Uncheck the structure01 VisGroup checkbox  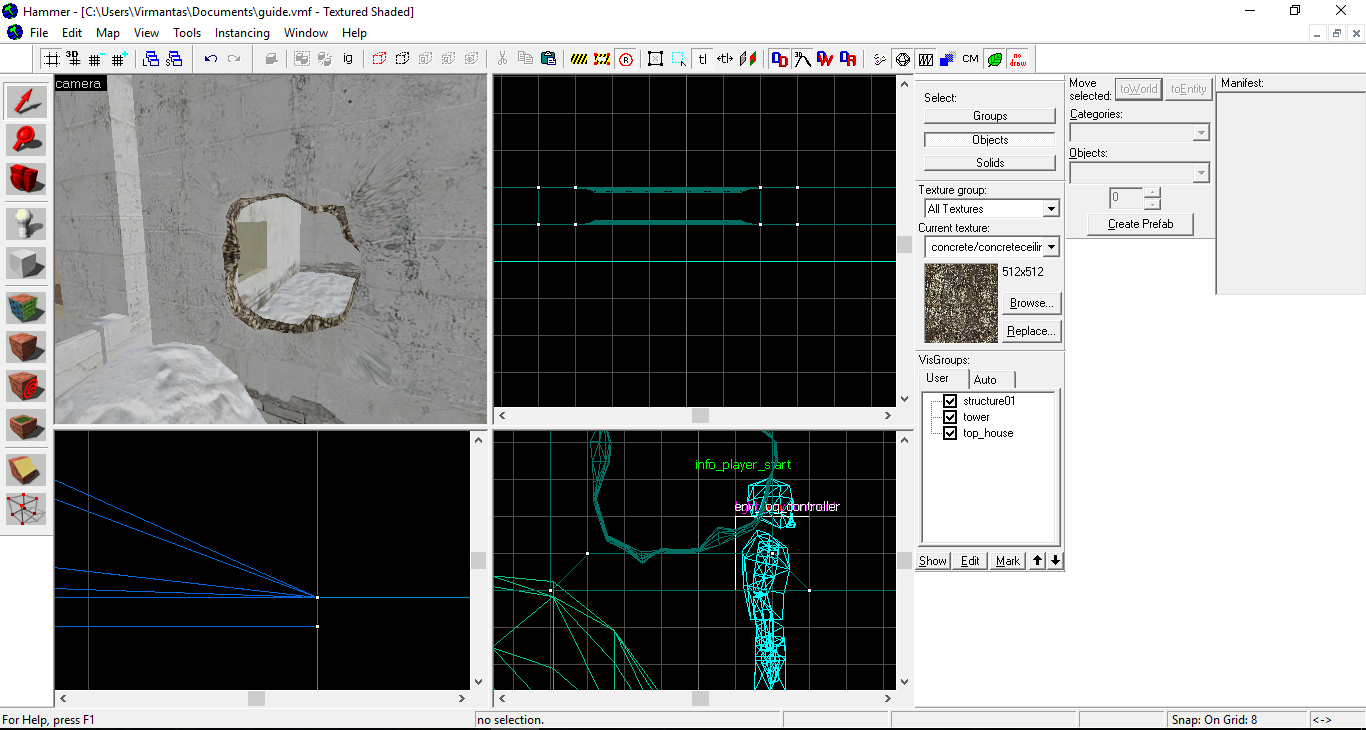(x=950, y=401)
